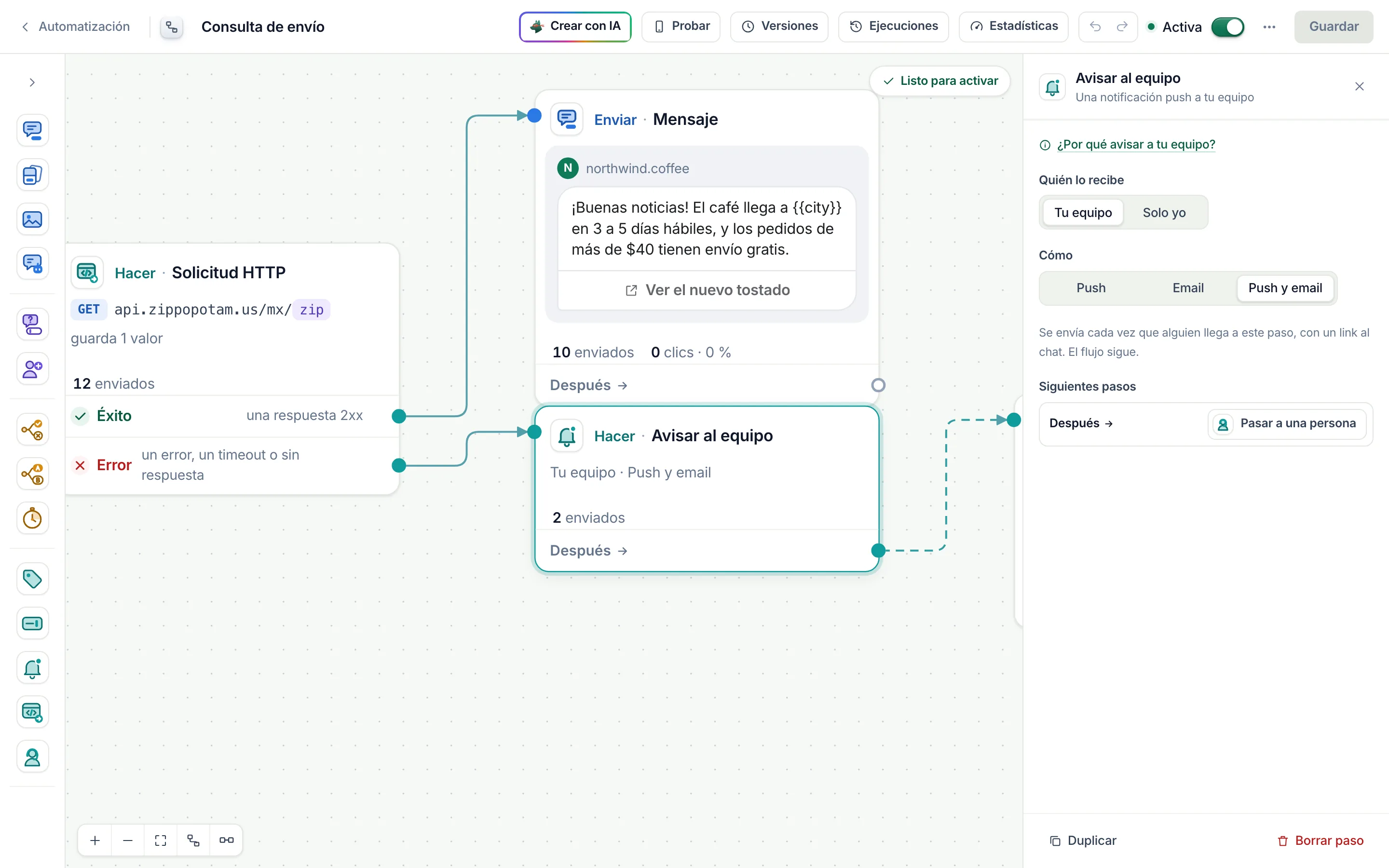Click the Mensaje node's empty Después connector
The width and height of the screenshot is (1389, 868).
[878, 385]
